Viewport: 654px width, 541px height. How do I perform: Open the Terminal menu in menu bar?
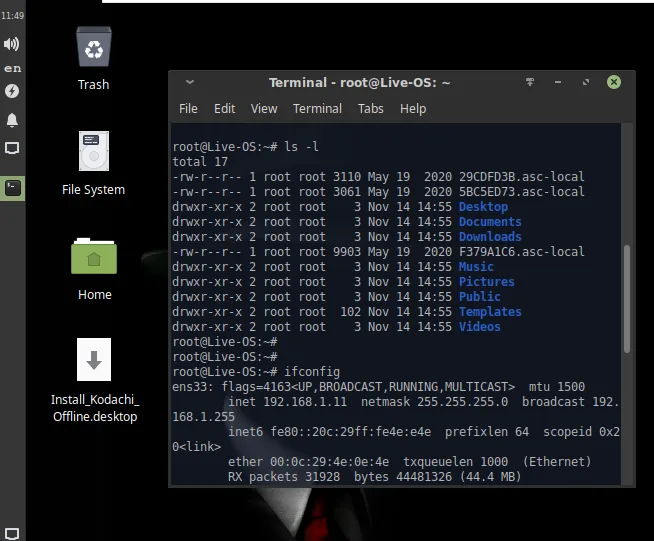[x=317, y=108]
